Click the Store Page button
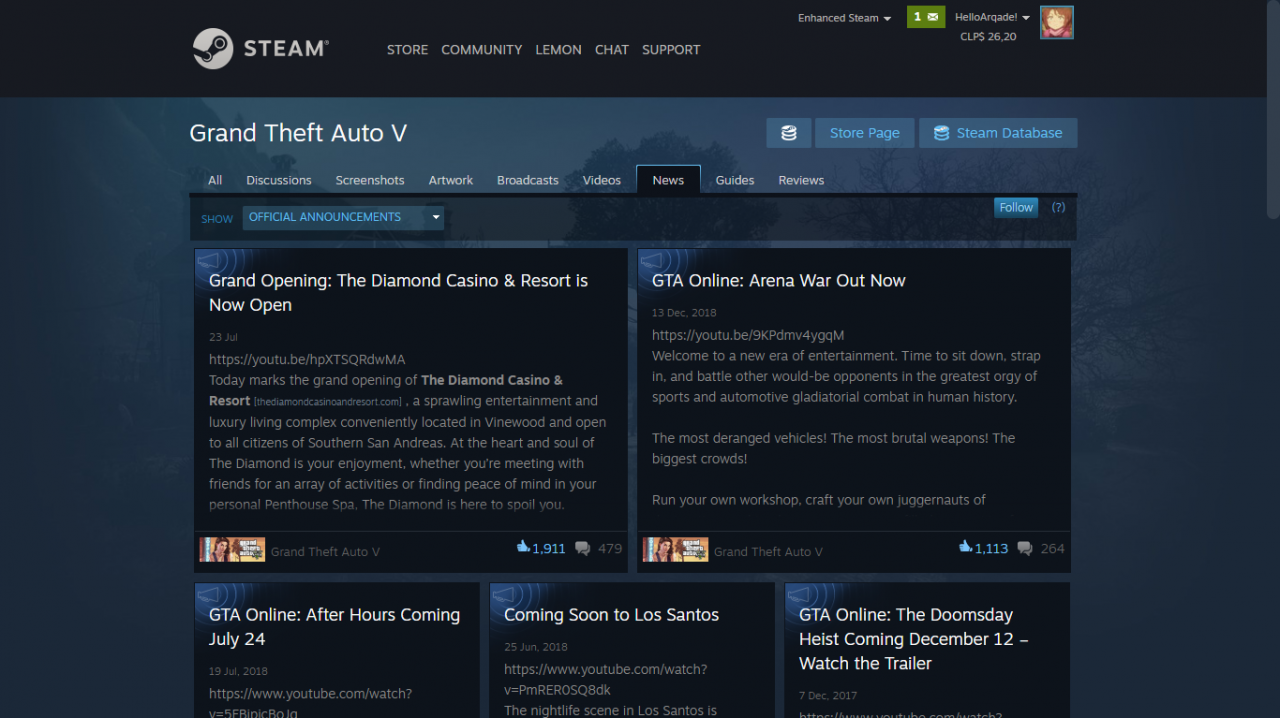Viewport: 1280px width, 718px height. (x=865, y=133)
